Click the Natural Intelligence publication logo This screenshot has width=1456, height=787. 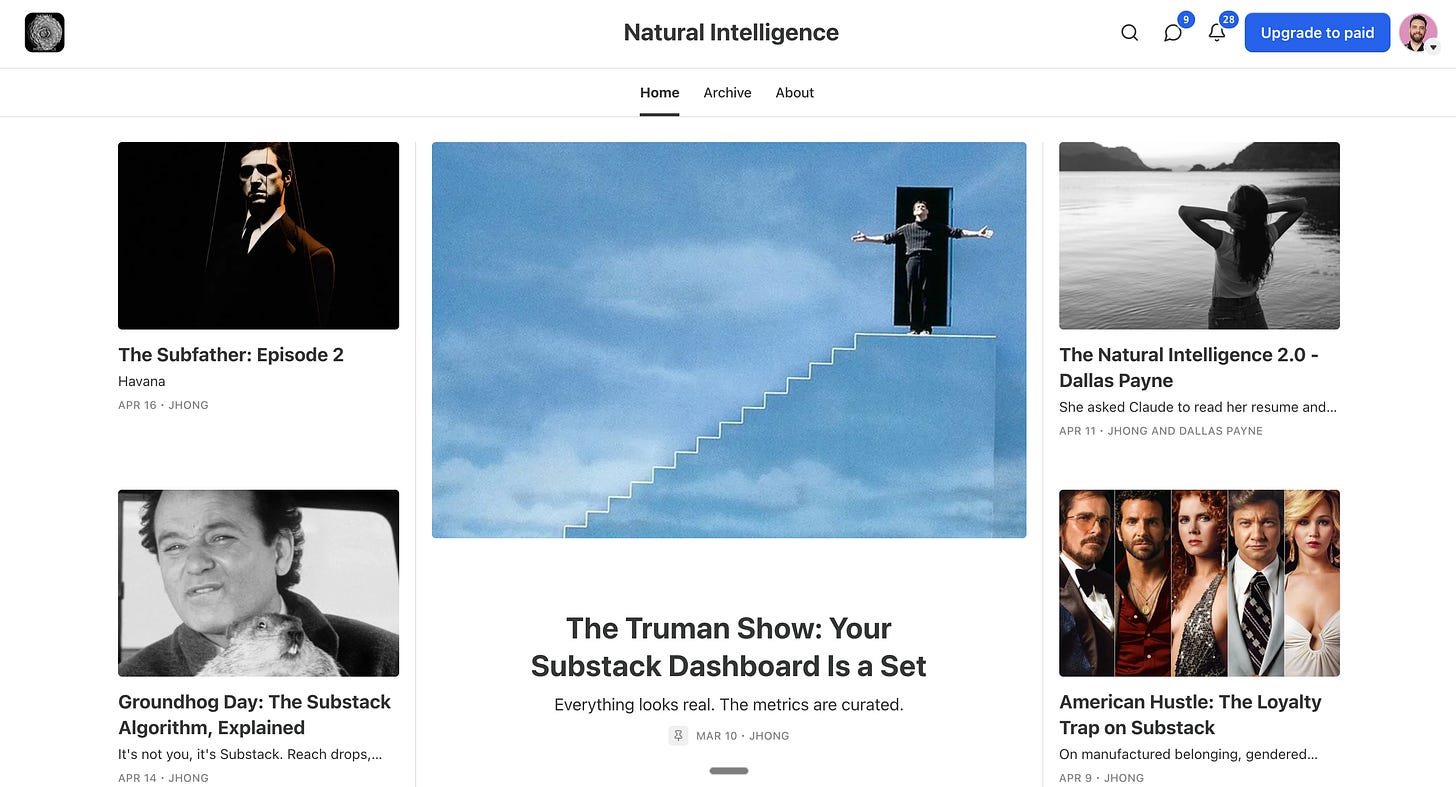pyautogui.click(x=45, y=33)
